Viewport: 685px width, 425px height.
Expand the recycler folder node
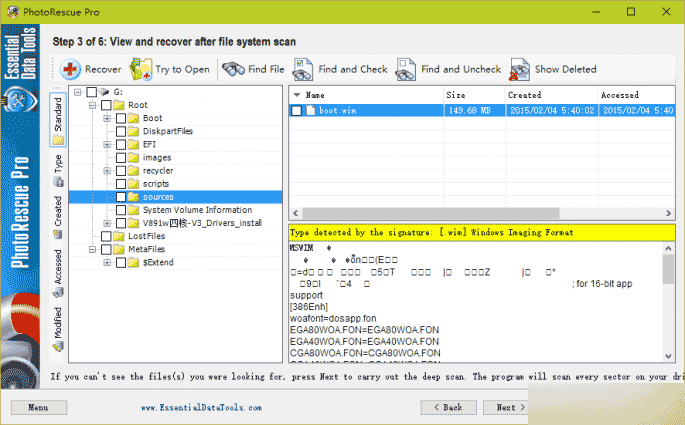click(x=107, y=171)
